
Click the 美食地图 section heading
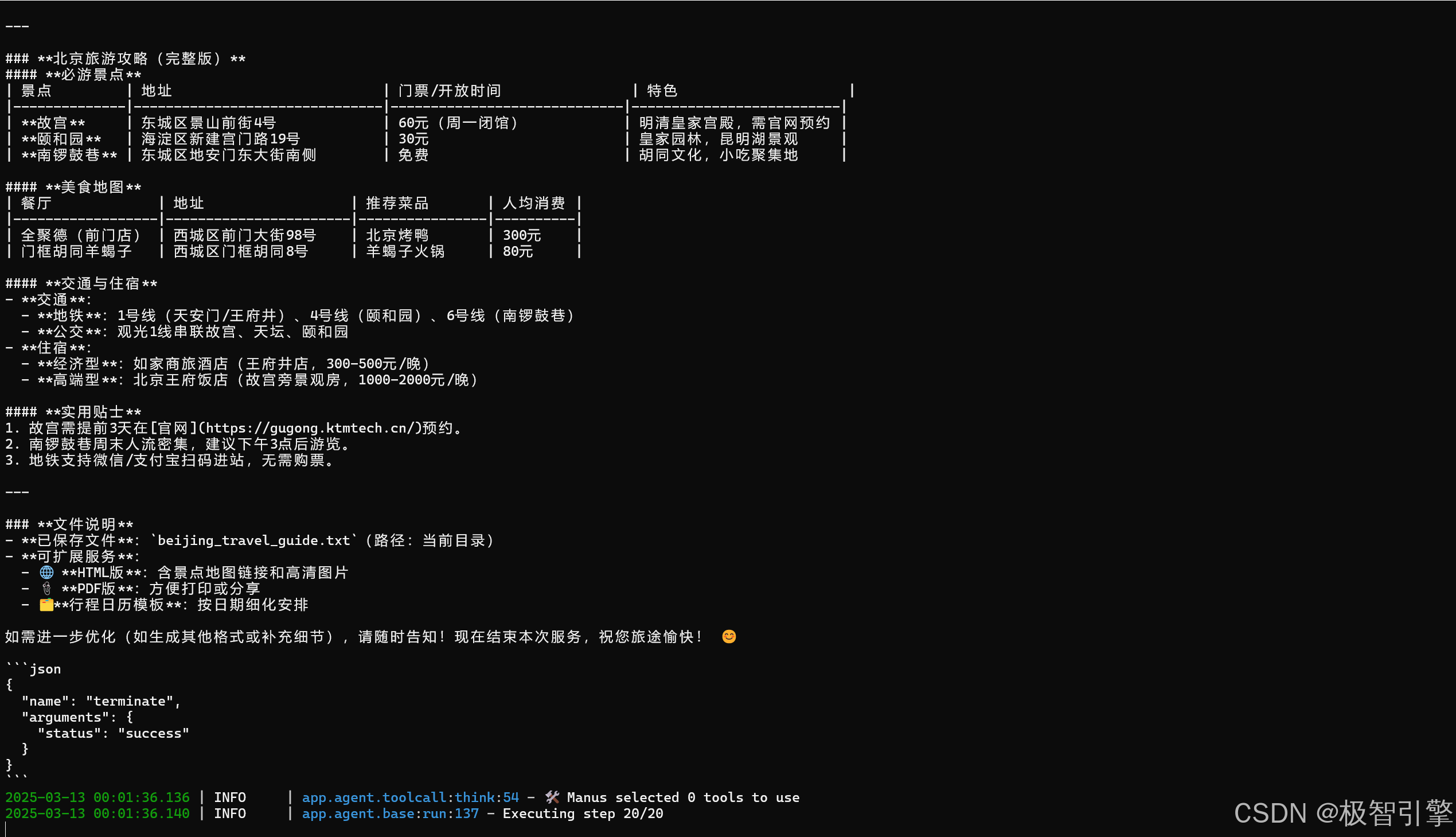(92, 188)
